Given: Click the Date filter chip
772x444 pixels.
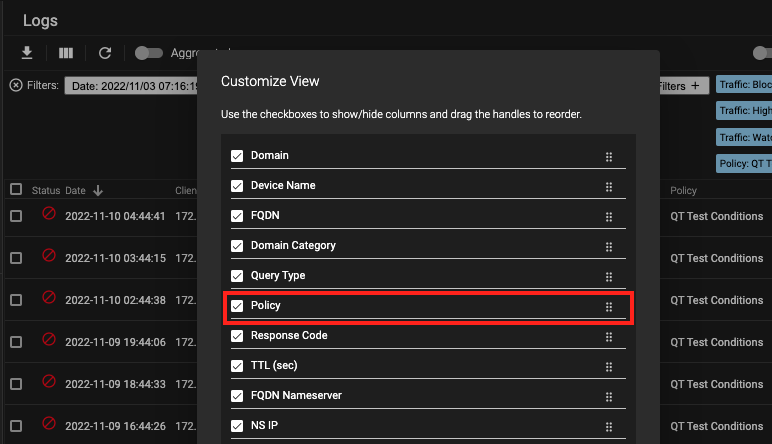Looking at the screenshot, I should pyautogui.click(x=130, y=86).
